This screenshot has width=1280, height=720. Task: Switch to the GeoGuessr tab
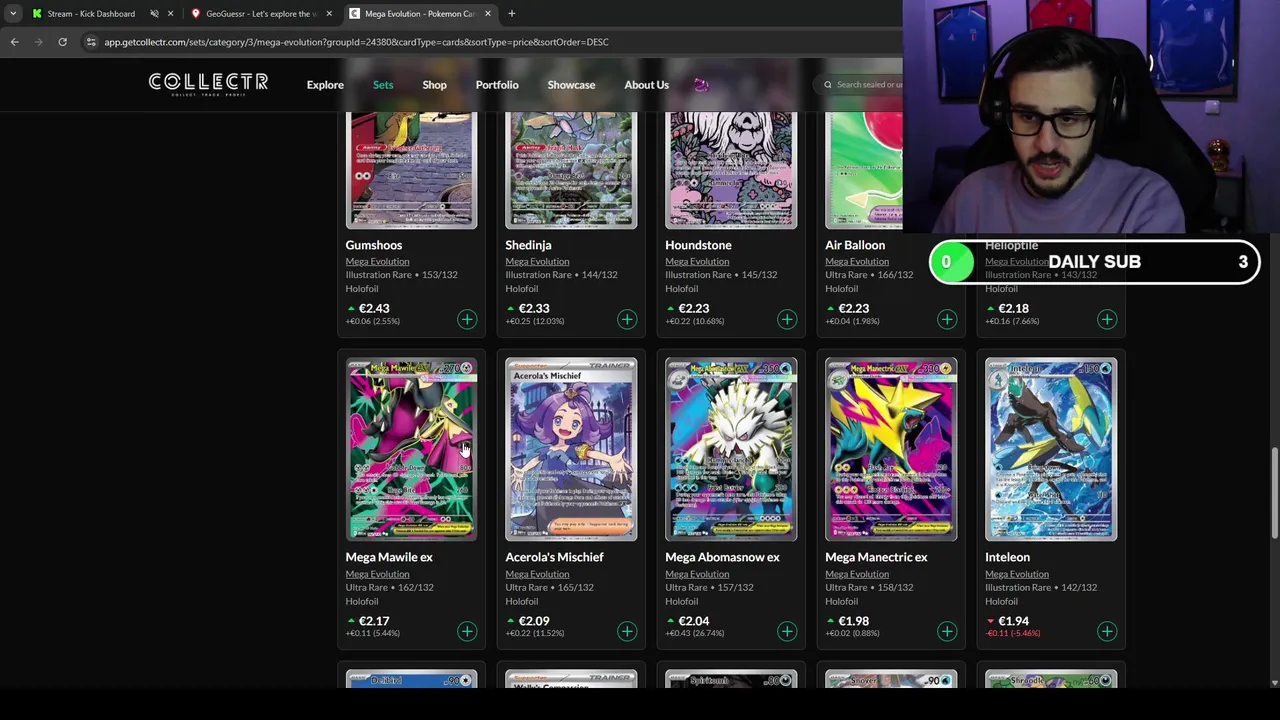click(263, 14)
